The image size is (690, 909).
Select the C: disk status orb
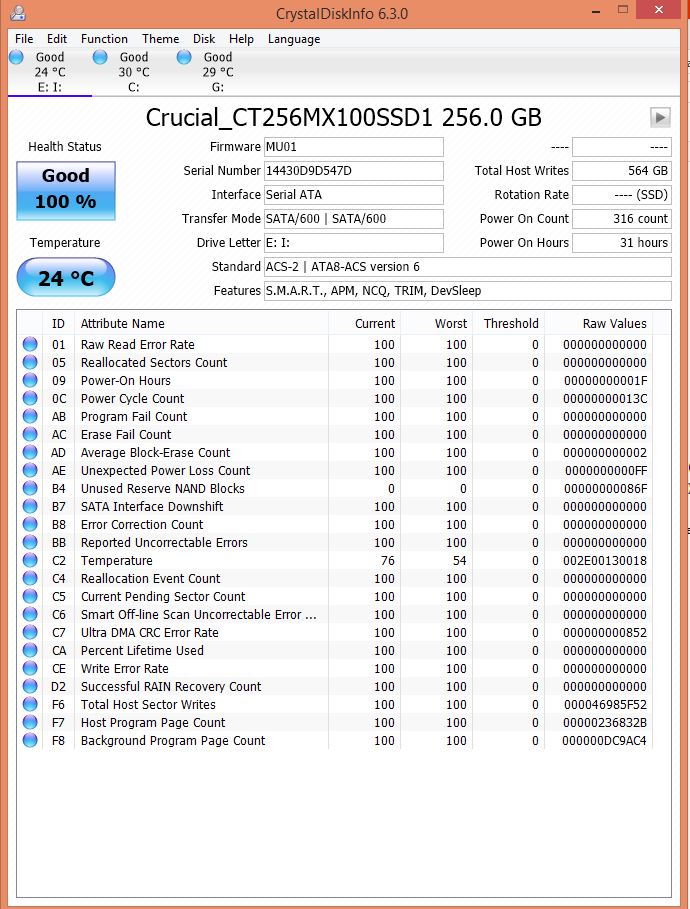coord(100,57)
